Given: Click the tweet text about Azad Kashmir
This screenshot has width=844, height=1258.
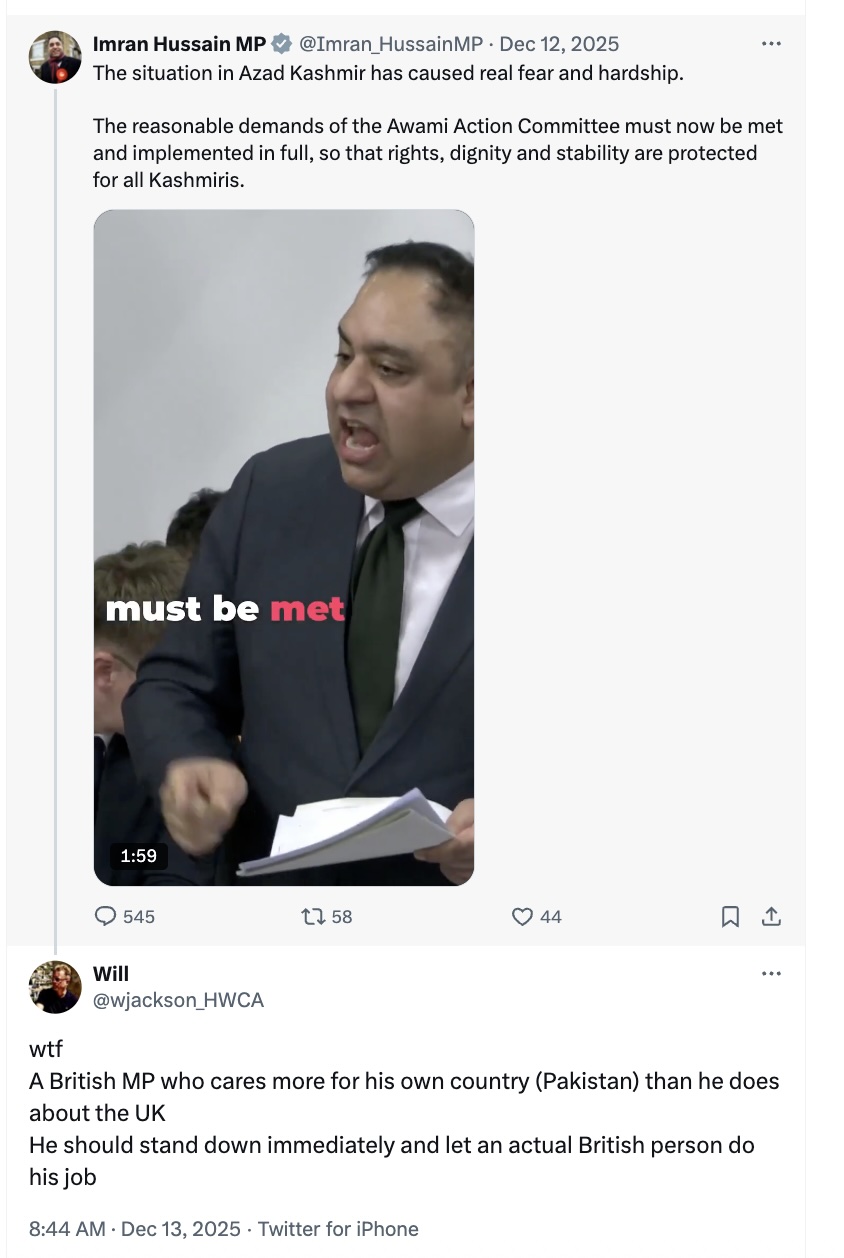Looking at the screenshot, I should 388,74.
